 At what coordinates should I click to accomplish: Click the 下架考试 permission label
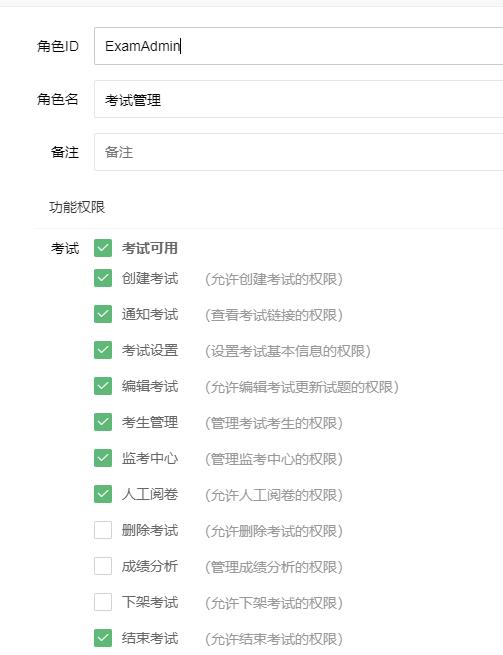click(x=150, y=602)
